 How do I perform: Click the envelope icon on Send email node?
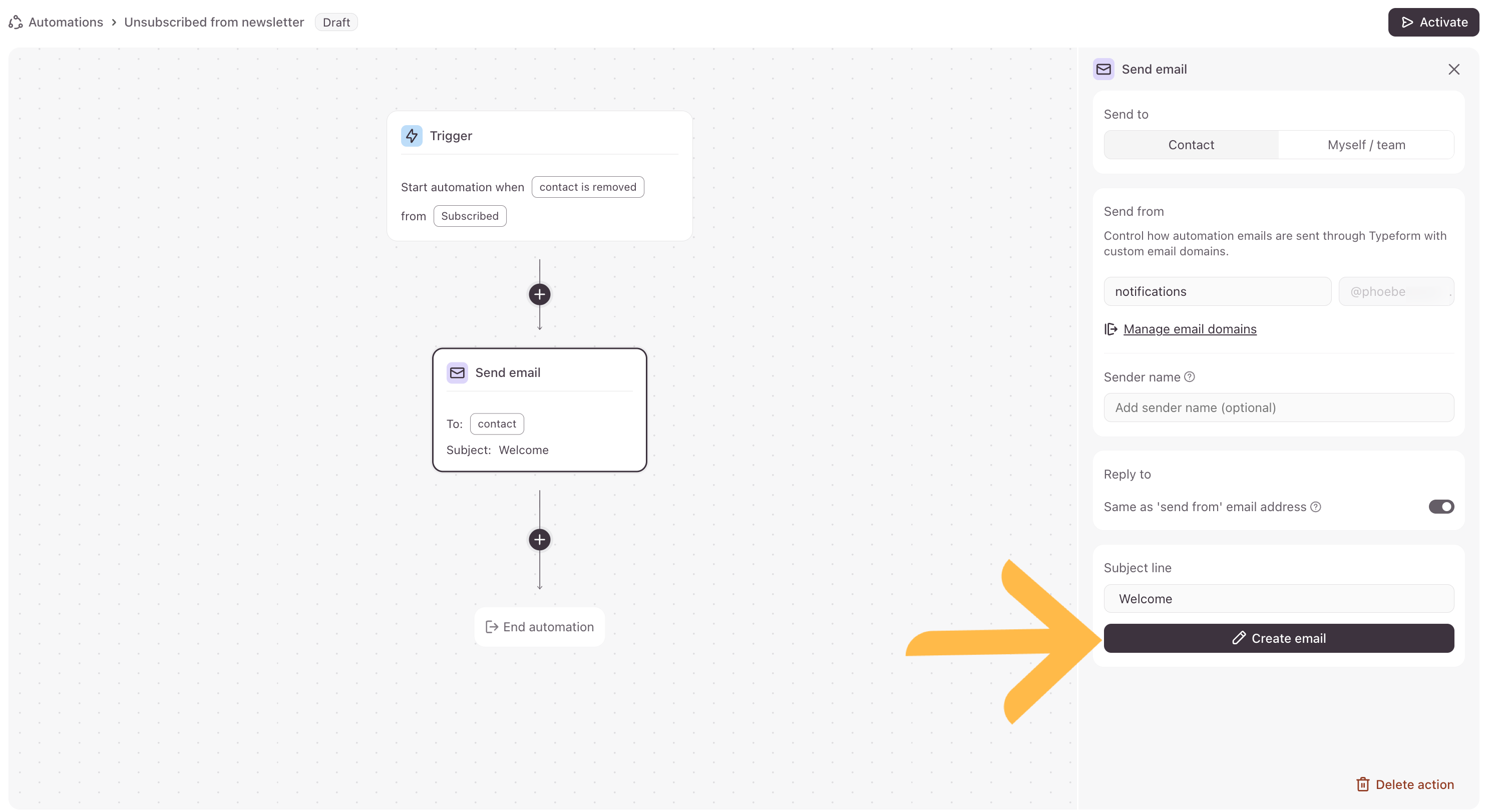click(457, 372)
